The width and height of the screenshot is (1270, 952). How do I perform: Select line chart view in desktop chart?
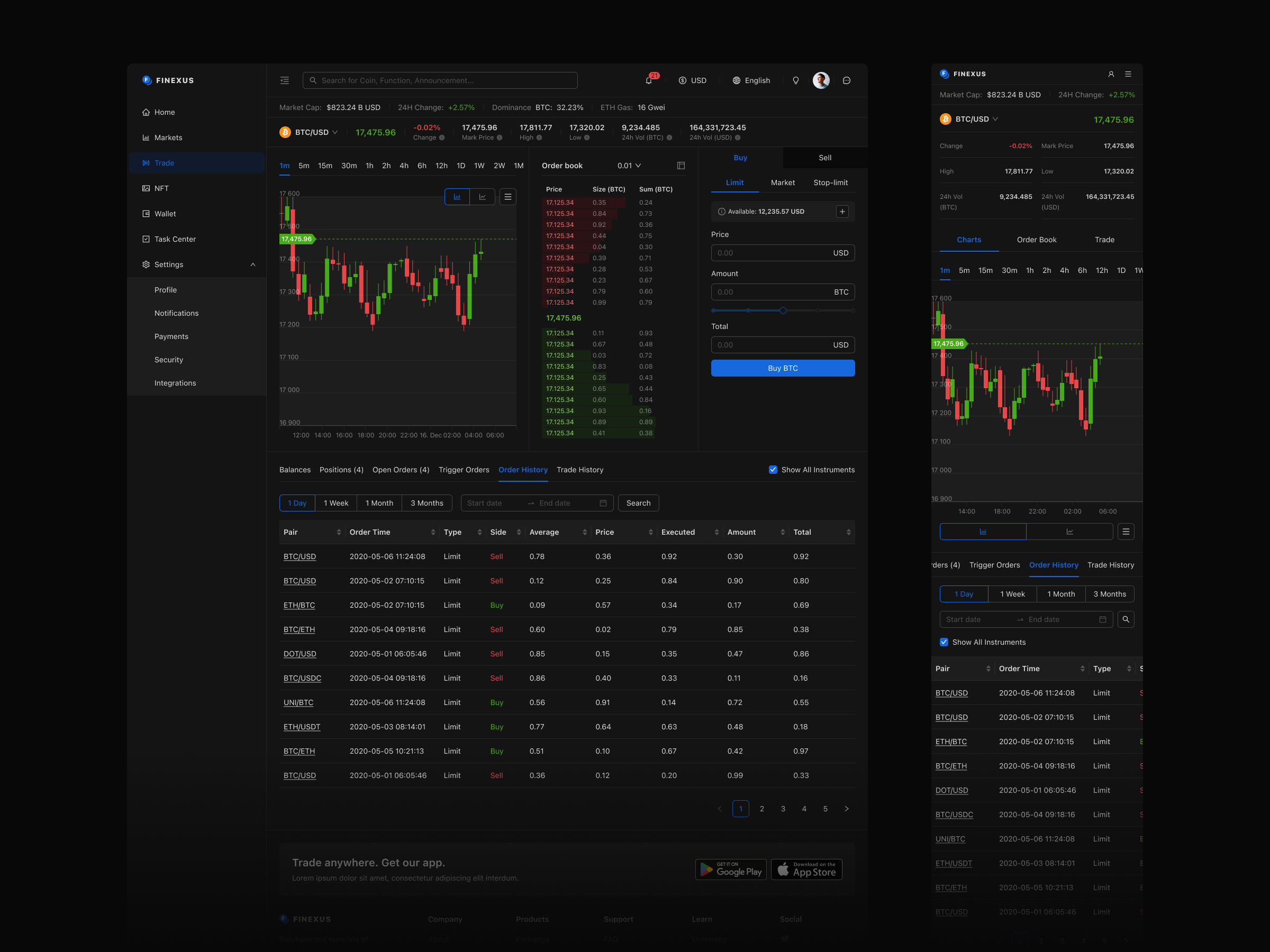click(482, 197)
